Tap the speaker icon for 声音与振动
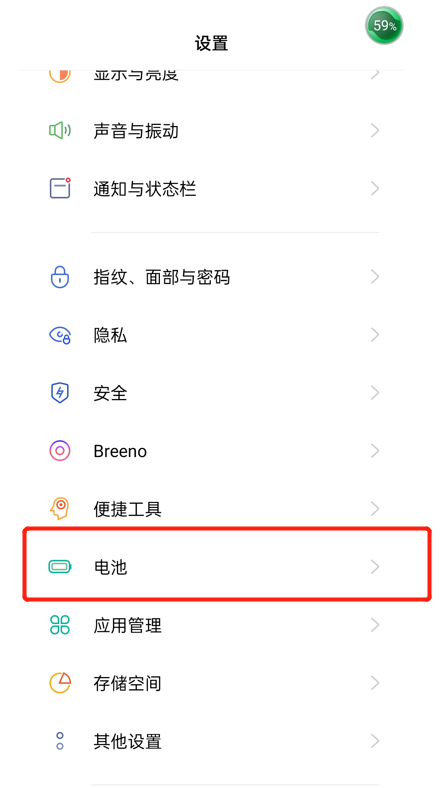Screen dimensions: 441x788 60,131
